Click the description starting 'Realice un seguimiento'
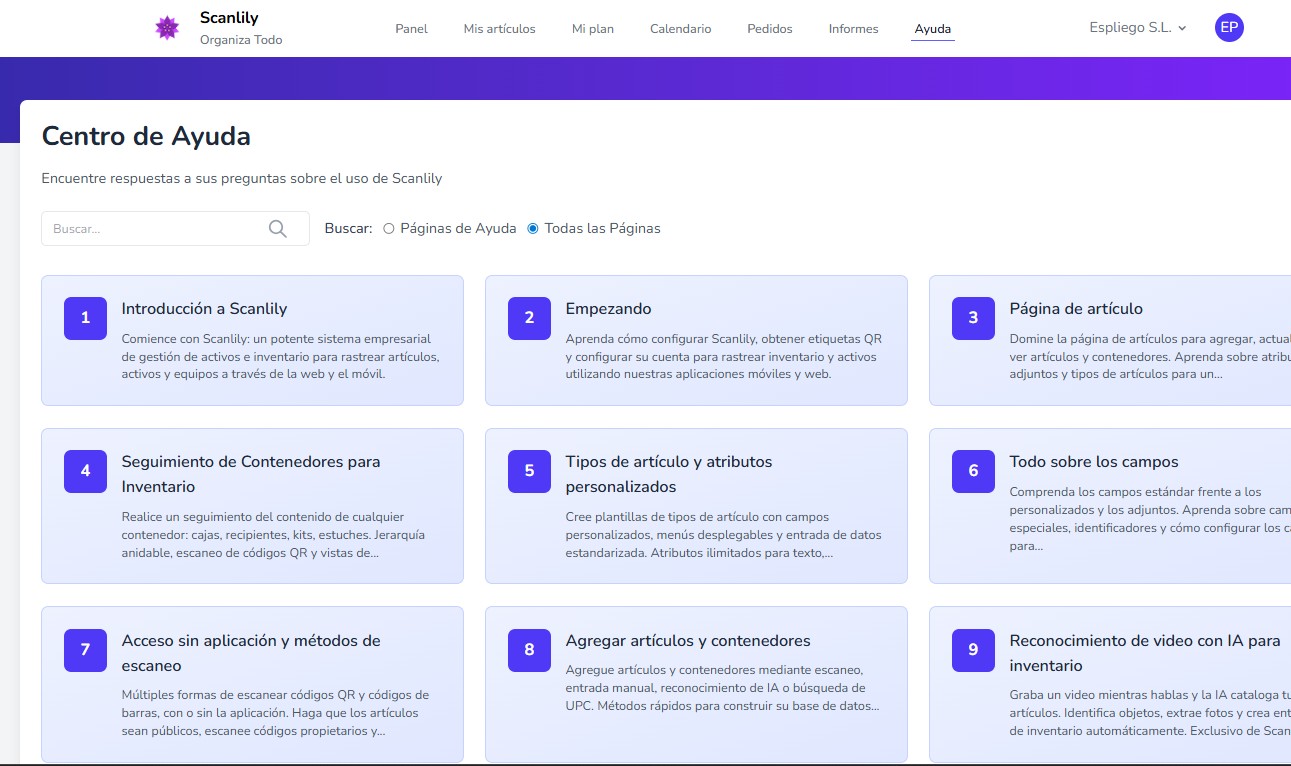This screenshot has width=1291, height=766. click(x=273, y=535)
